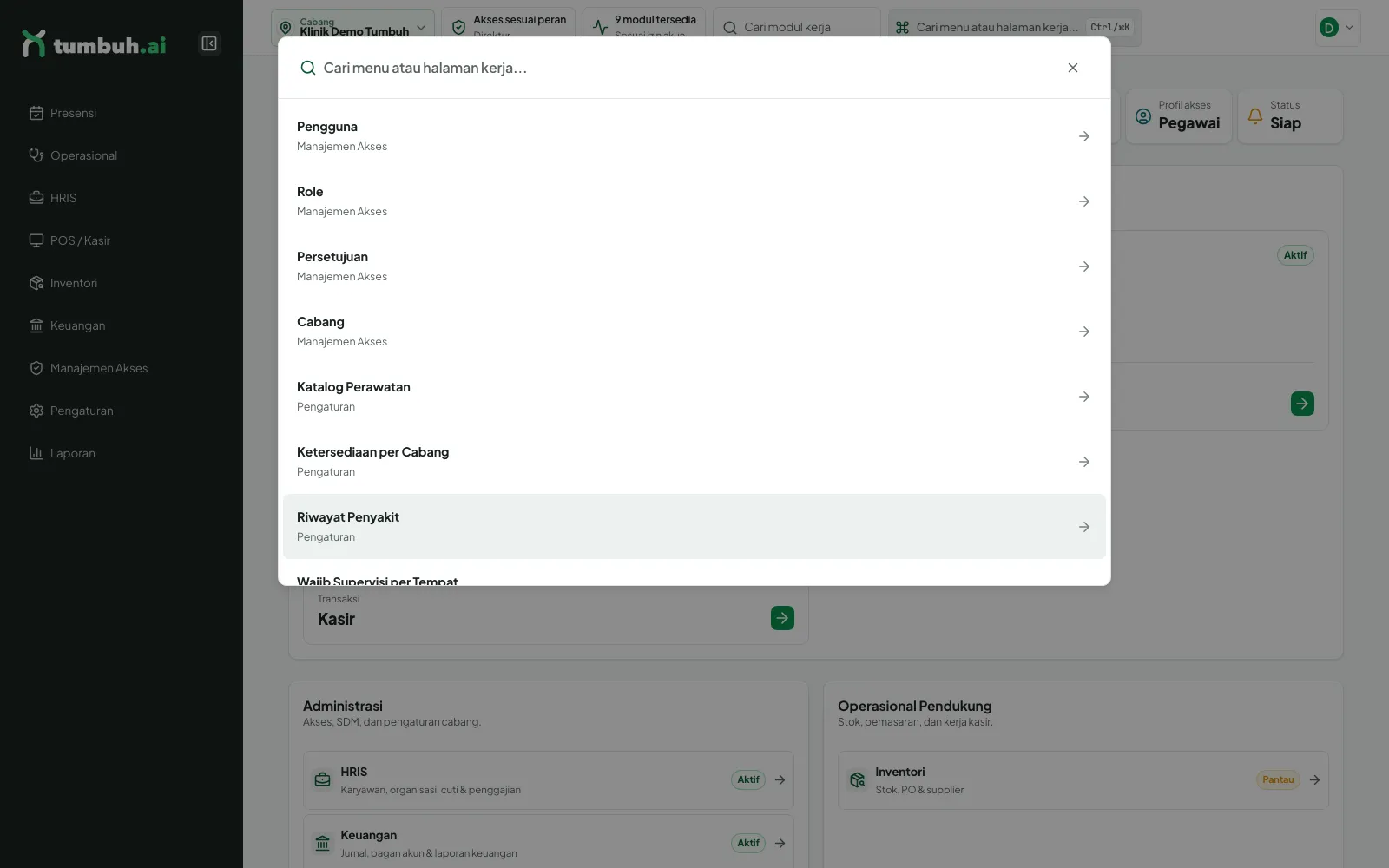Click the arrow on the Role row
Viewport: 1389px width, 868px height.
click(x=1084, y=201)
